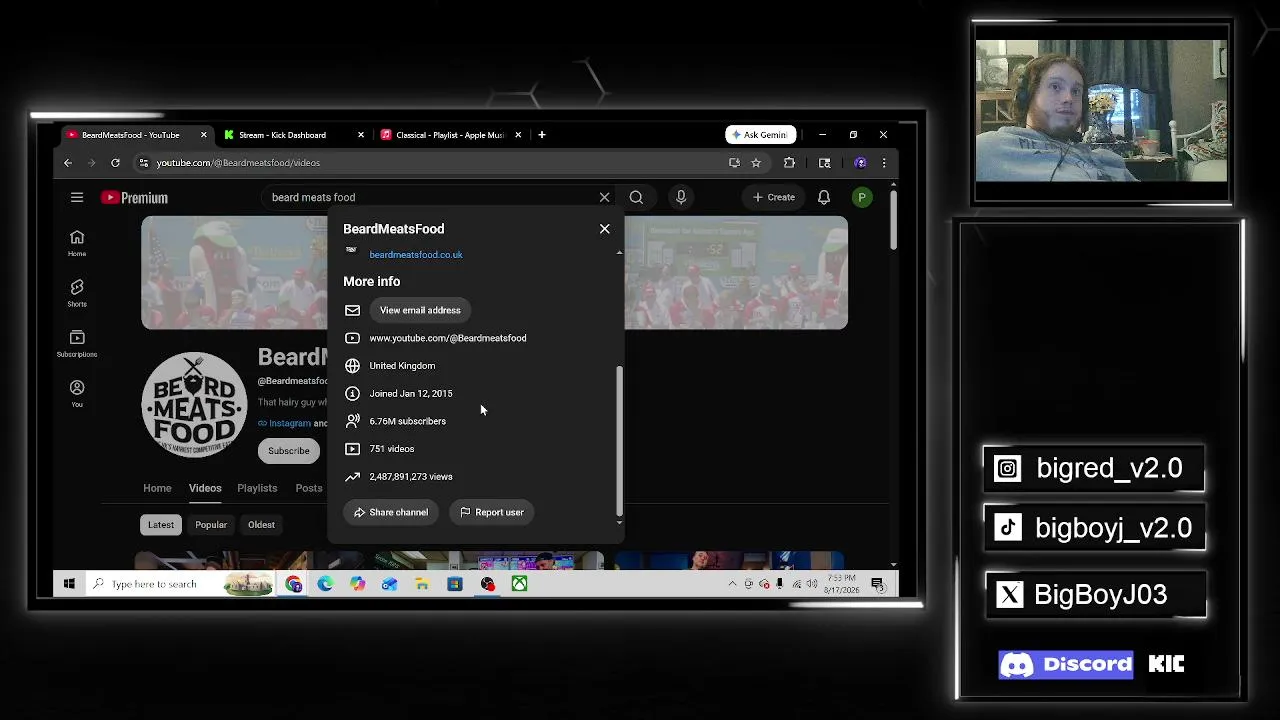Open the channel Posts tab
This screenshot has height=720, width=1280.
(309, 488)
